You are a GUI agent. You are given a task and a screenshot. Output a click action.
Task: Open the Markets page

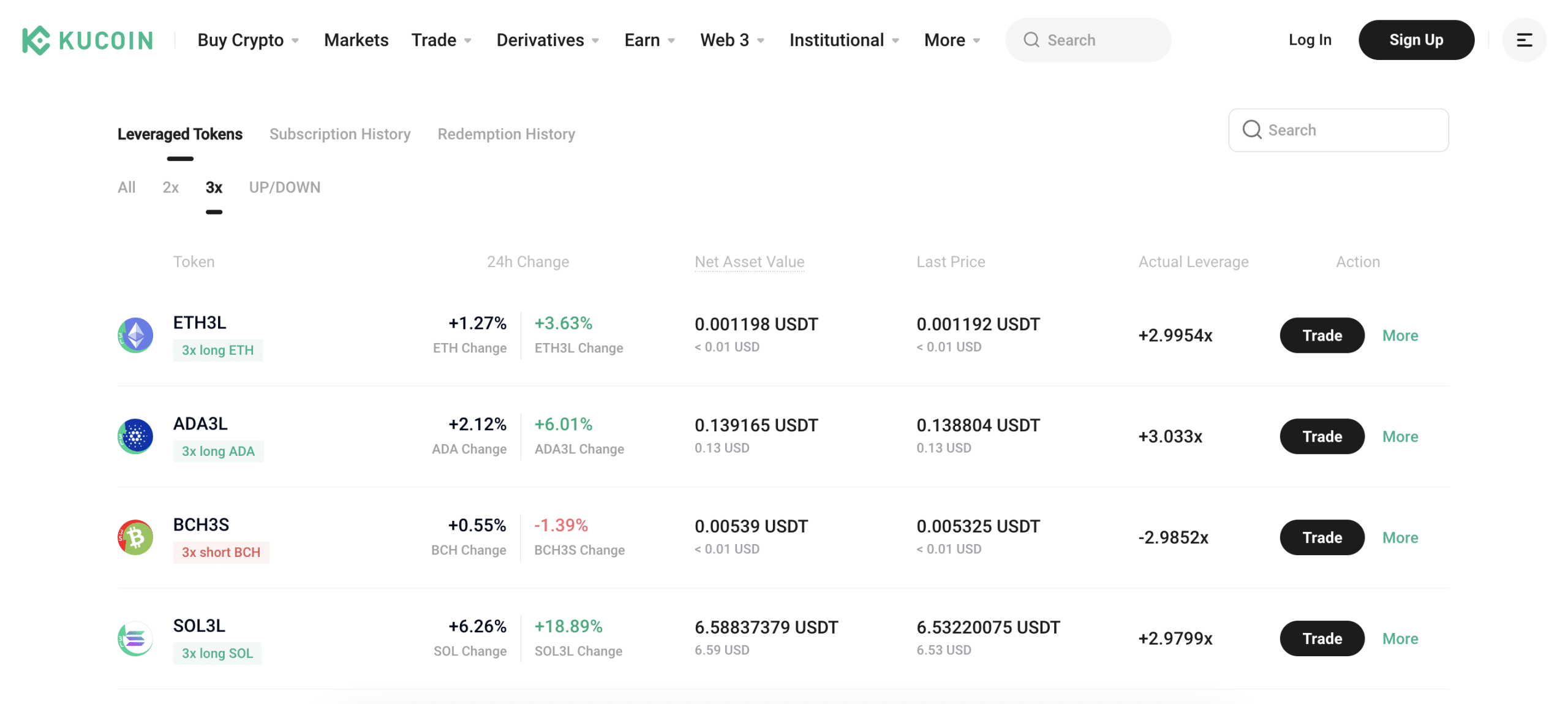[356, 40]
